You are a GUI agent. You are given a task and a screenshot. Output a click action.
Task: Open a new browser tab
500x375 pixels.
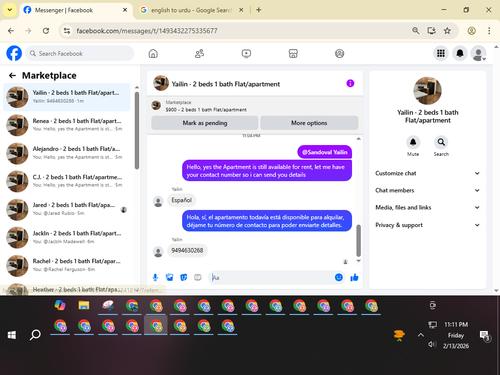[x=259, y=10]
